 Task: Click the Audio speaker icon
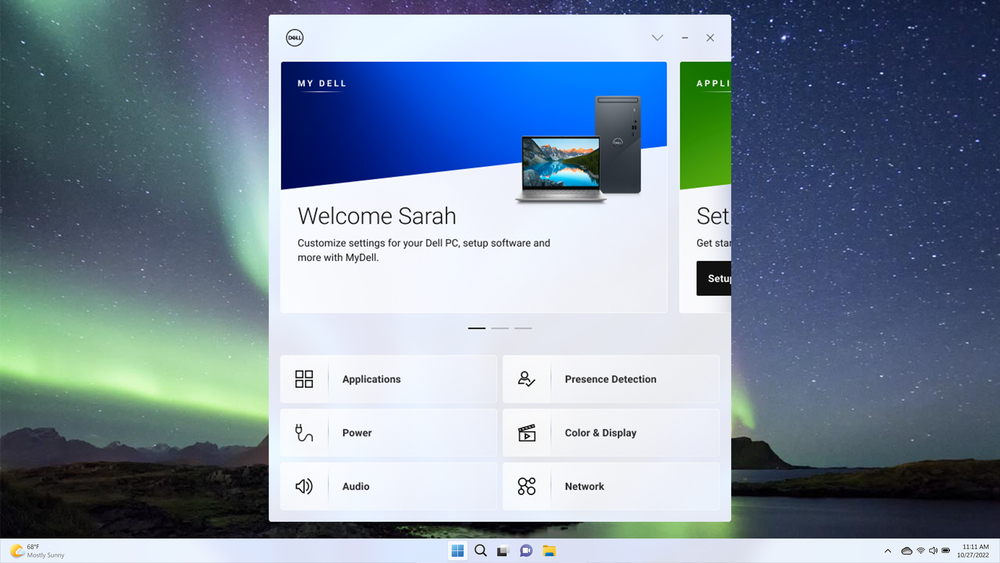[304, 486]
